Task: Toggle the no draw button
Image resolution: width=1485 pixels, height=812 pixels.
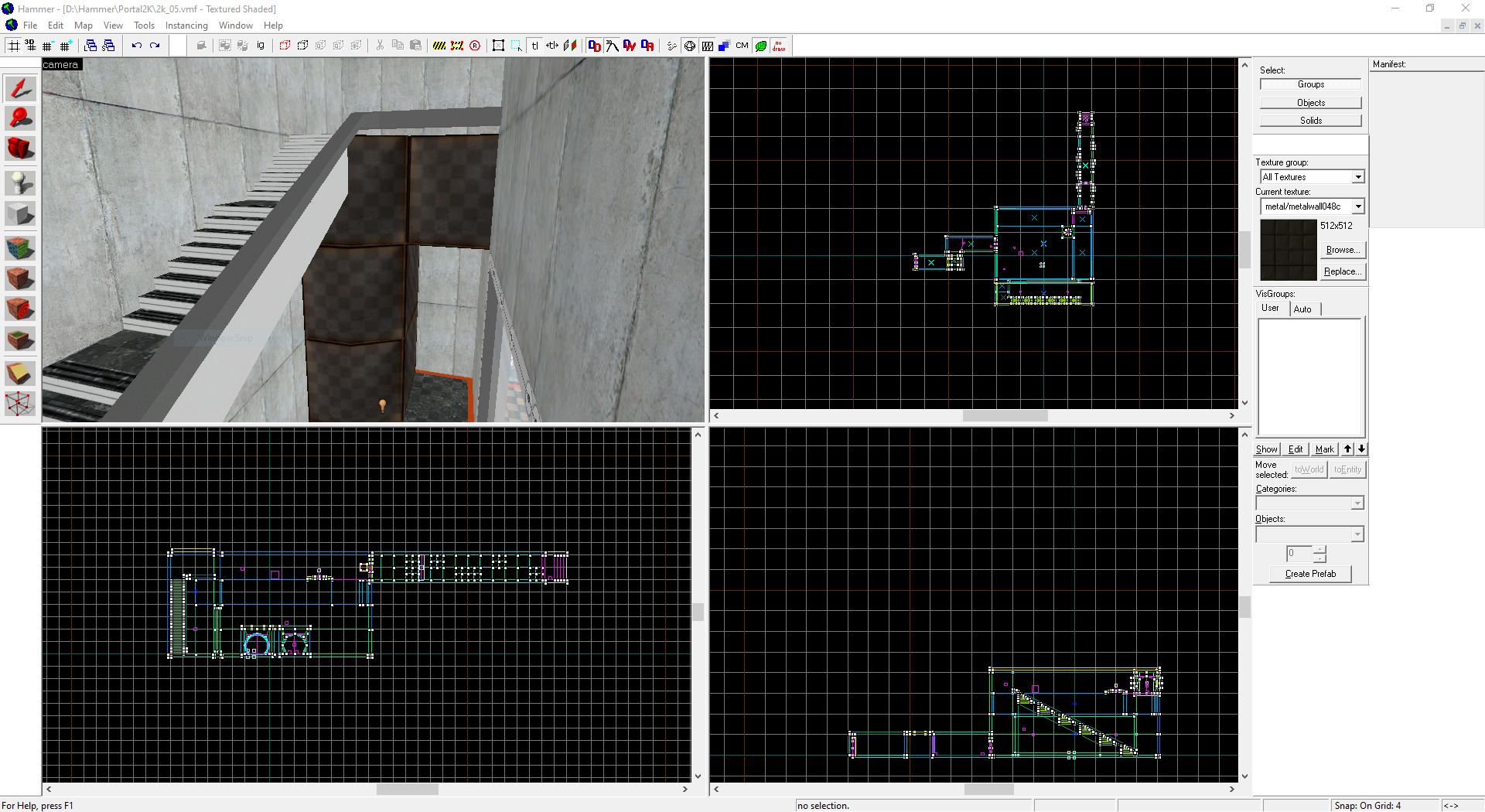Action: point(779,46)
